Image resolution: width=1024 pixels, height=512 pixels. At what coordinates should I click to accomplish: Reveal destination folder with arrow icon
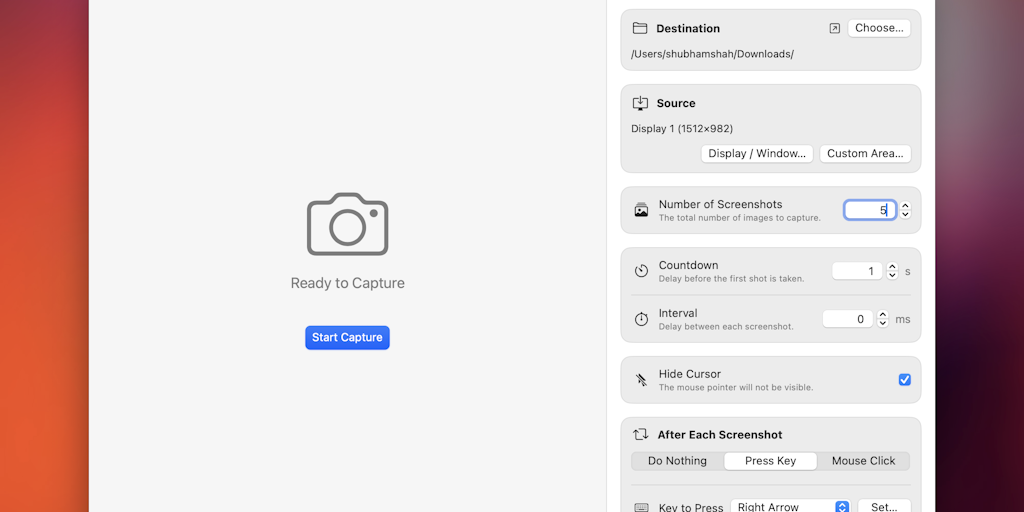(x=835, y=28)
